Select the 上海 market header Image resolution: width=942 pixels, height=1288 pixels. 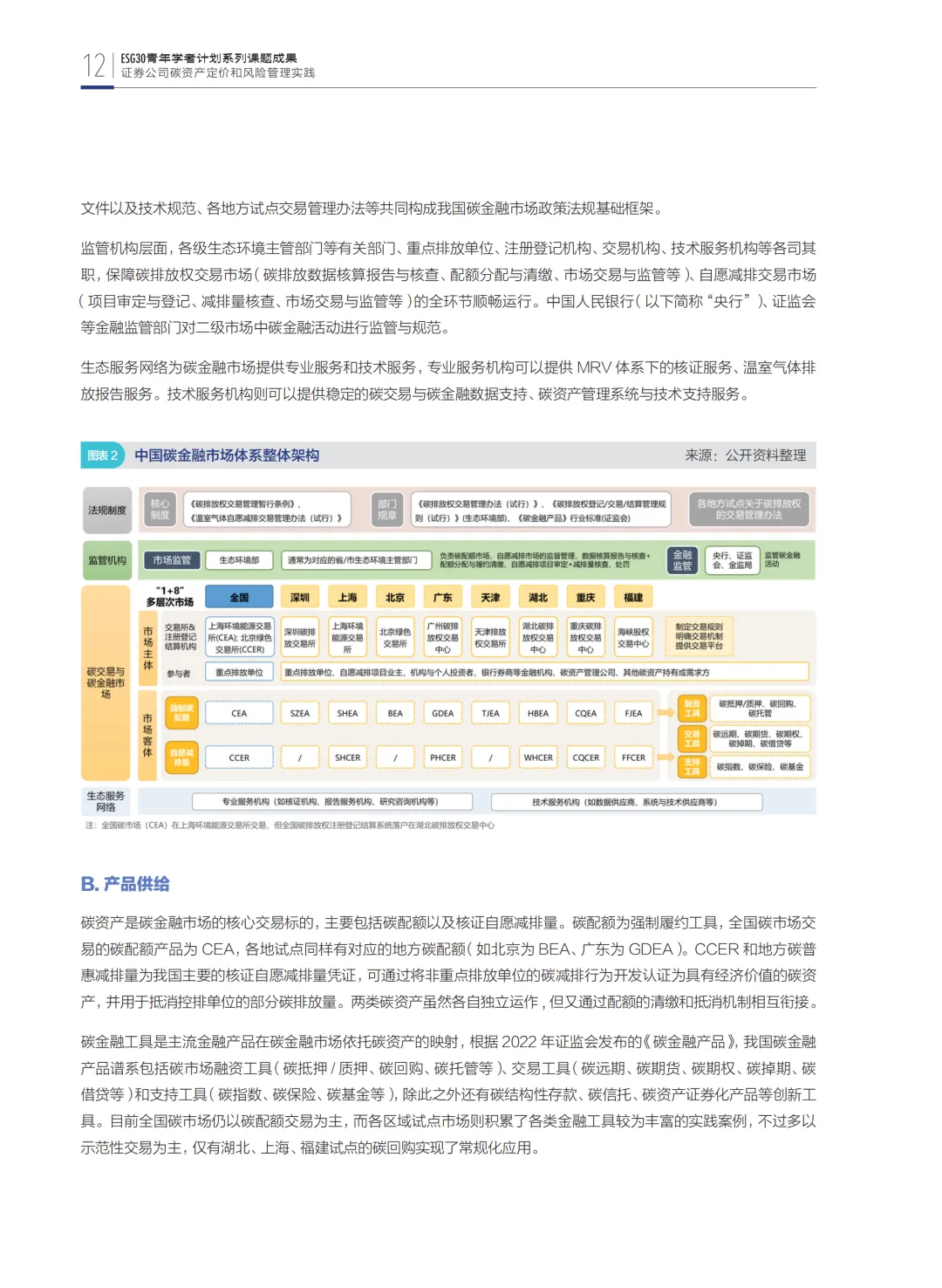(347, 598)
